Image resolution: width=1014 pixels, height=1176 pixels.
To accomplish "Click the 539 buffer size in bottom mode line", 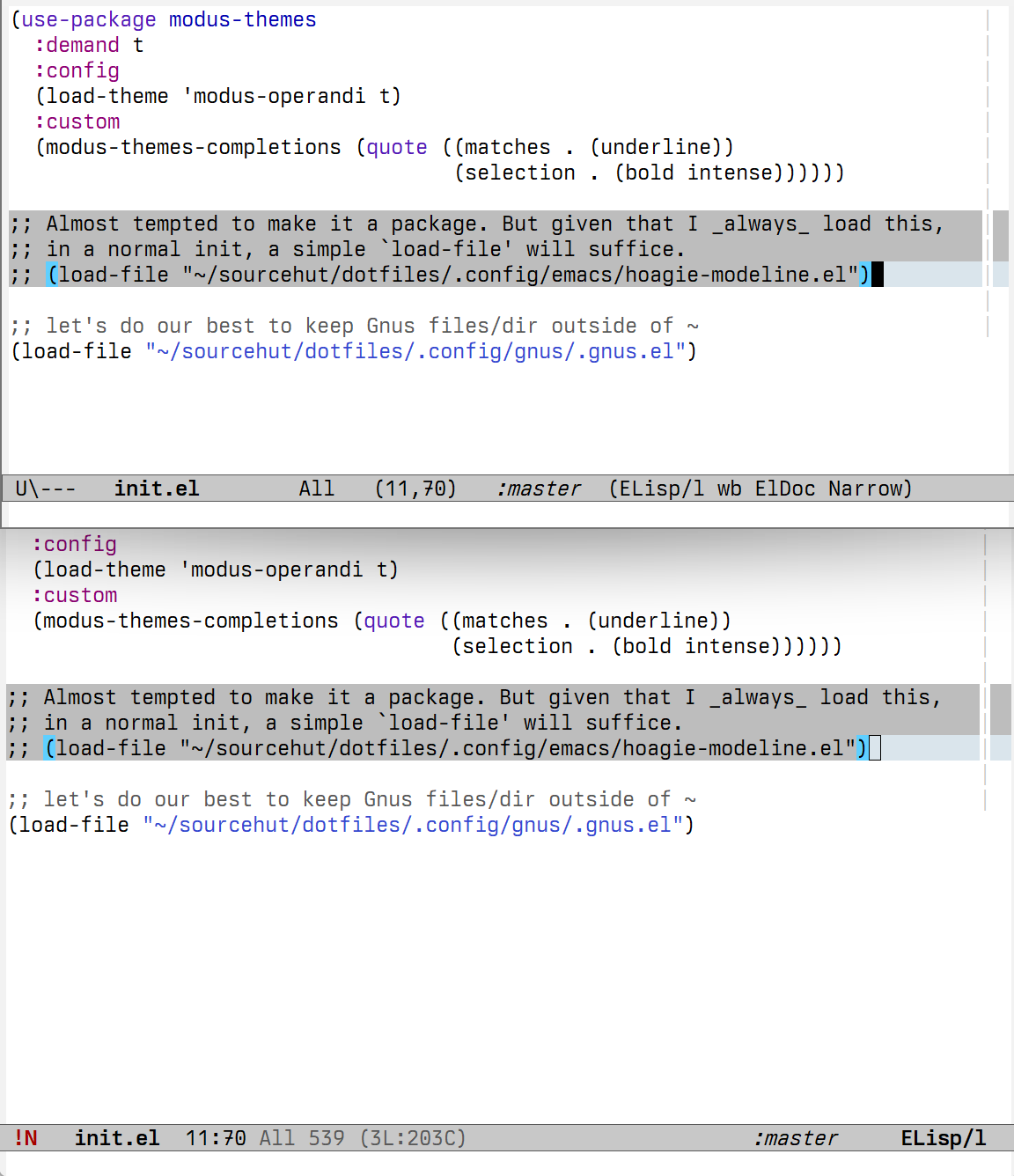I will click(327, 1138).
